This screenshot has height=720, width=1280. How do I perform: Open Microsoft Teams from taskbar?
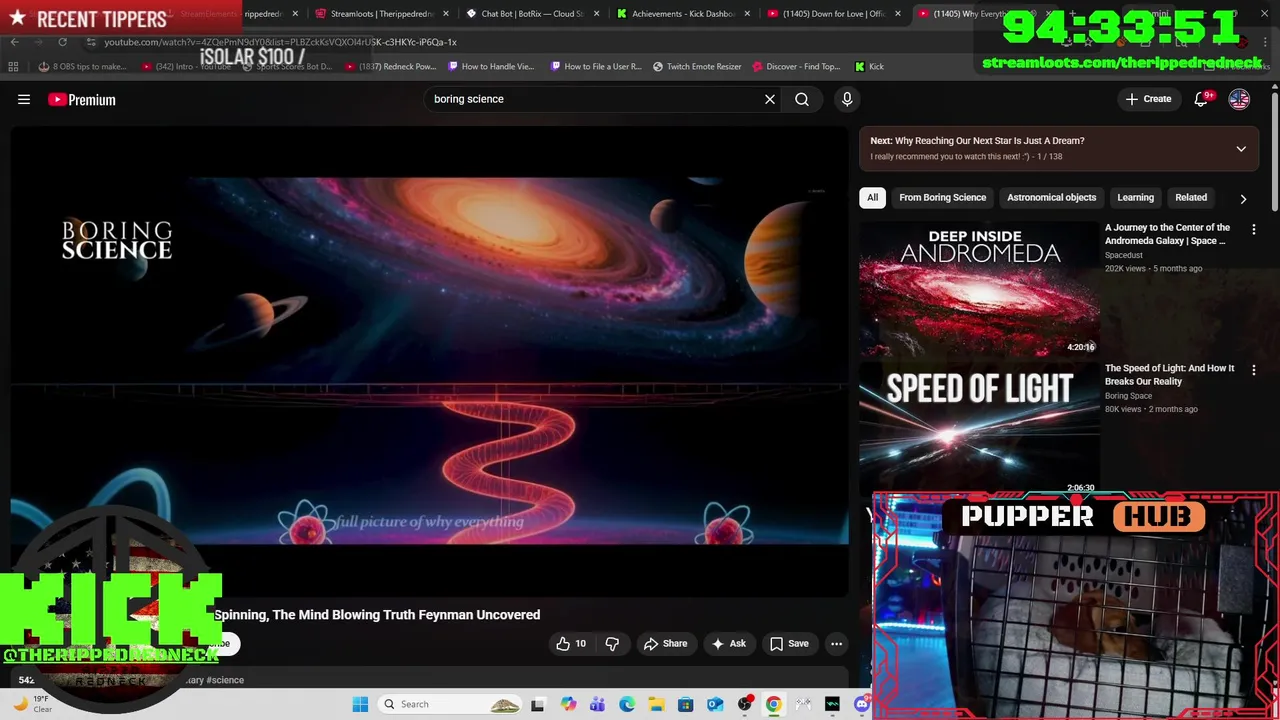(x=598, y=704)
